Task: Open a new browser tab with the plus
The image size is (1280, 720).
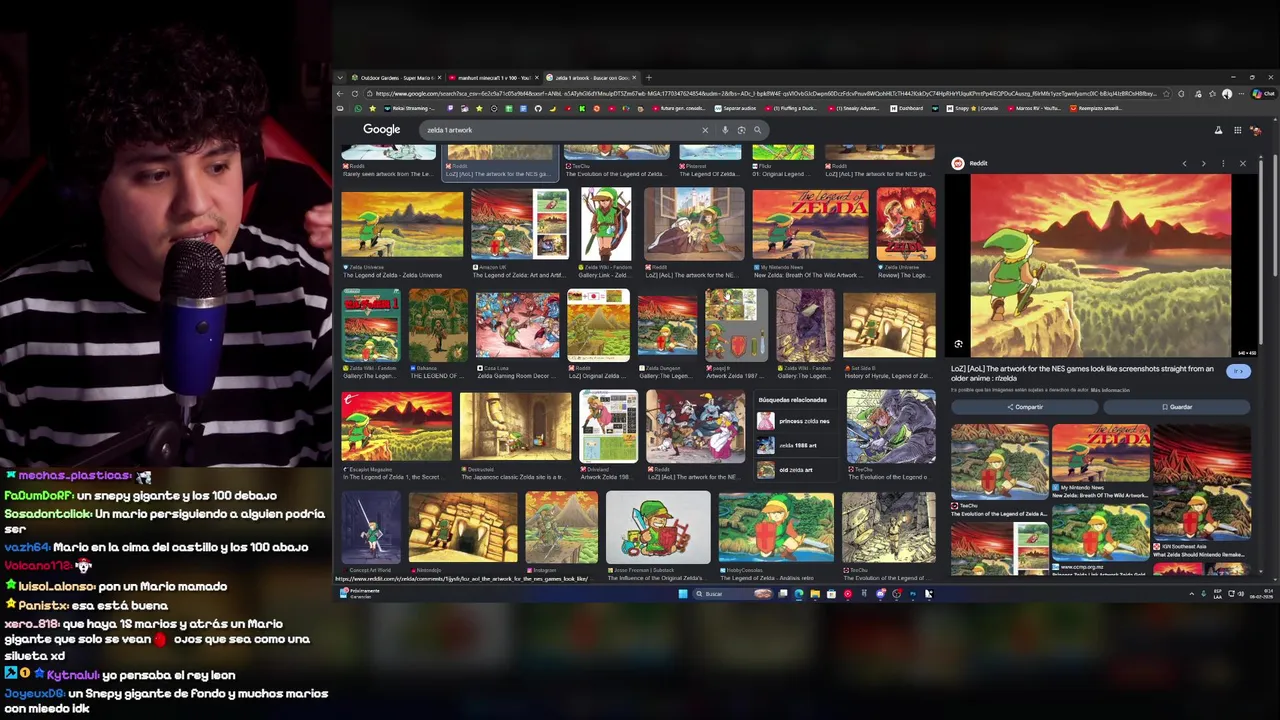Action: (648, 77)
